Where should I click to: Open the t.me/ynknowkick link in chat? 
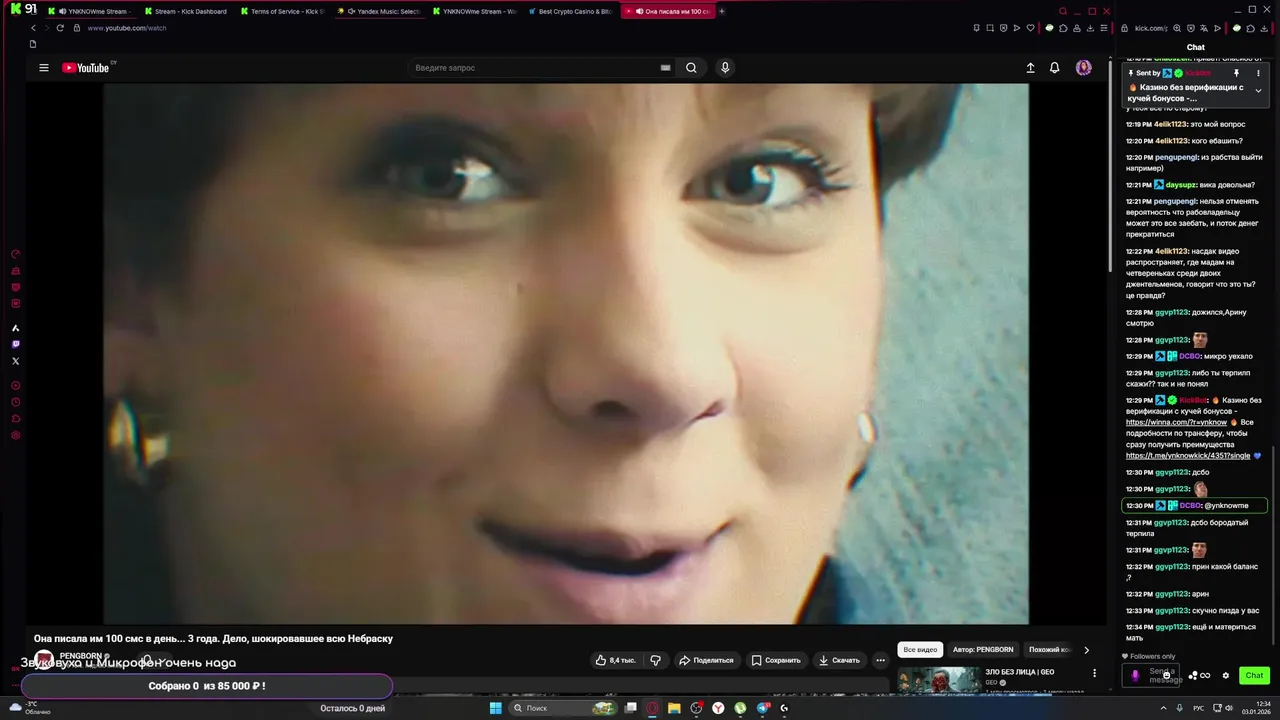(1188, 455)
